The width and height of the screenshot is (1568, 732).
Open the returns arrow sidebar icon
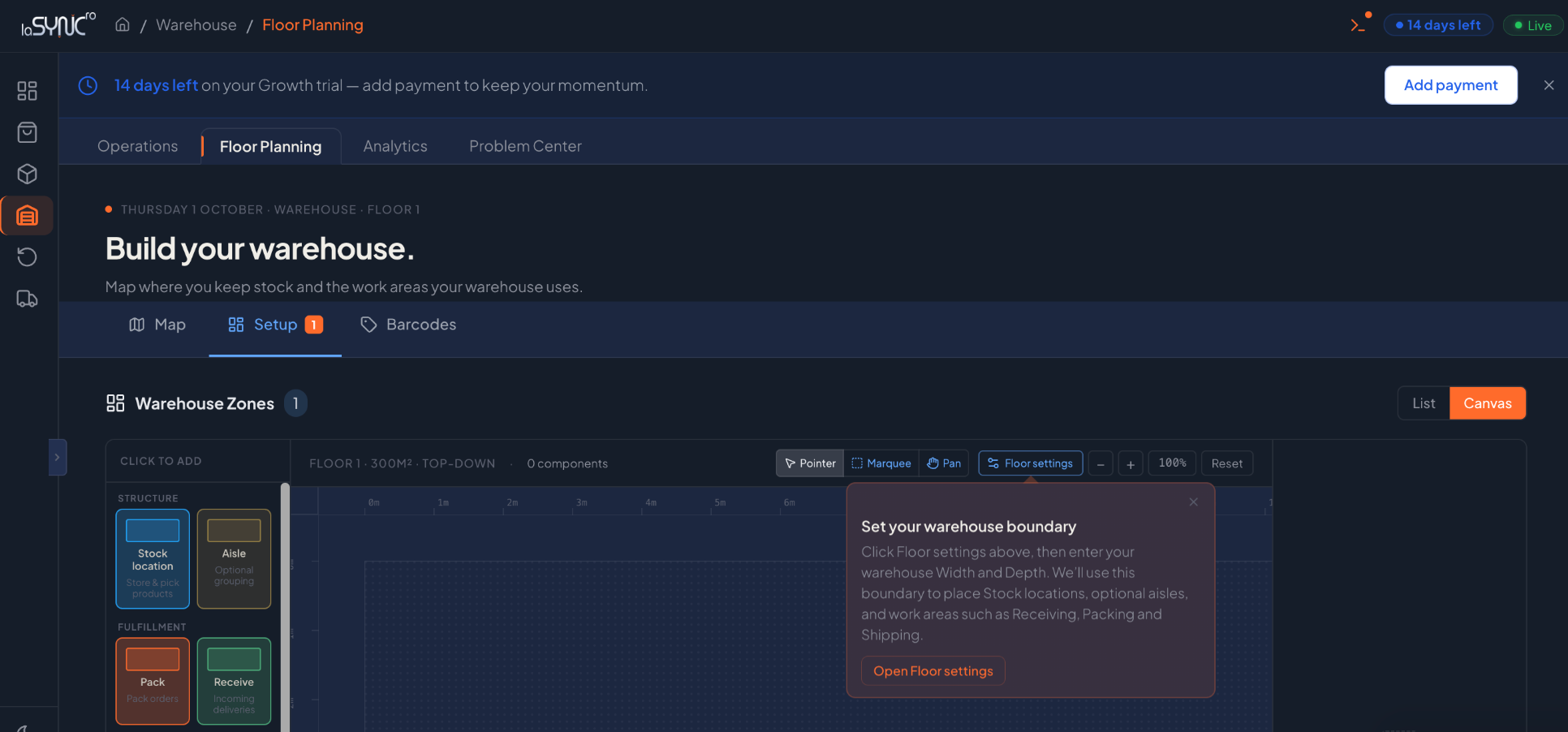pyautogui.click(x=28, y=257)
